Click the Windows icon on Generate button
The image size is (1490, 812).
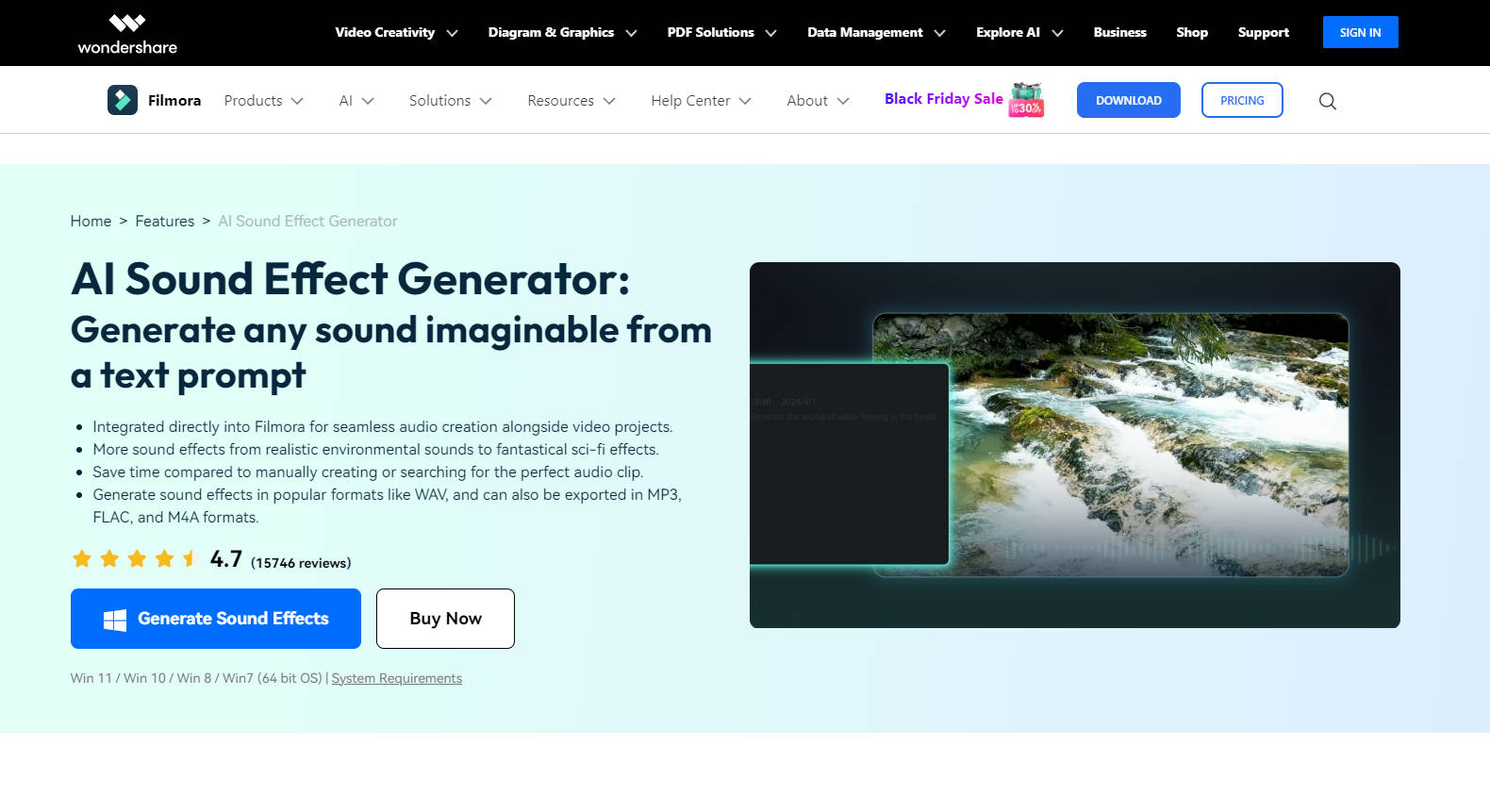point(115,620)
